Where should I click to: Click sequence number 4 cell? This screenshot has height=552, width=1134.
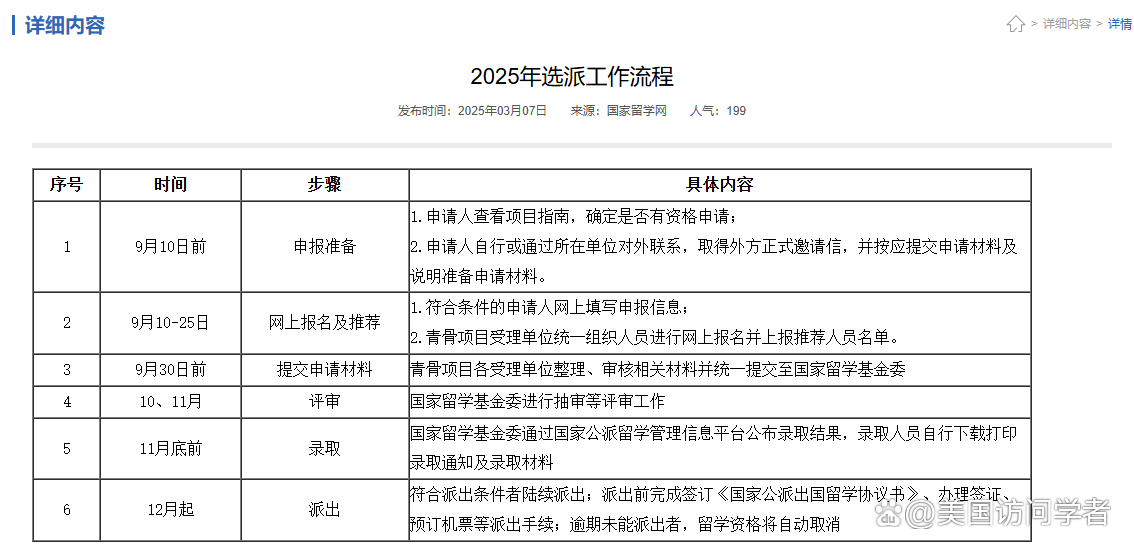click(x=67, y=402)
